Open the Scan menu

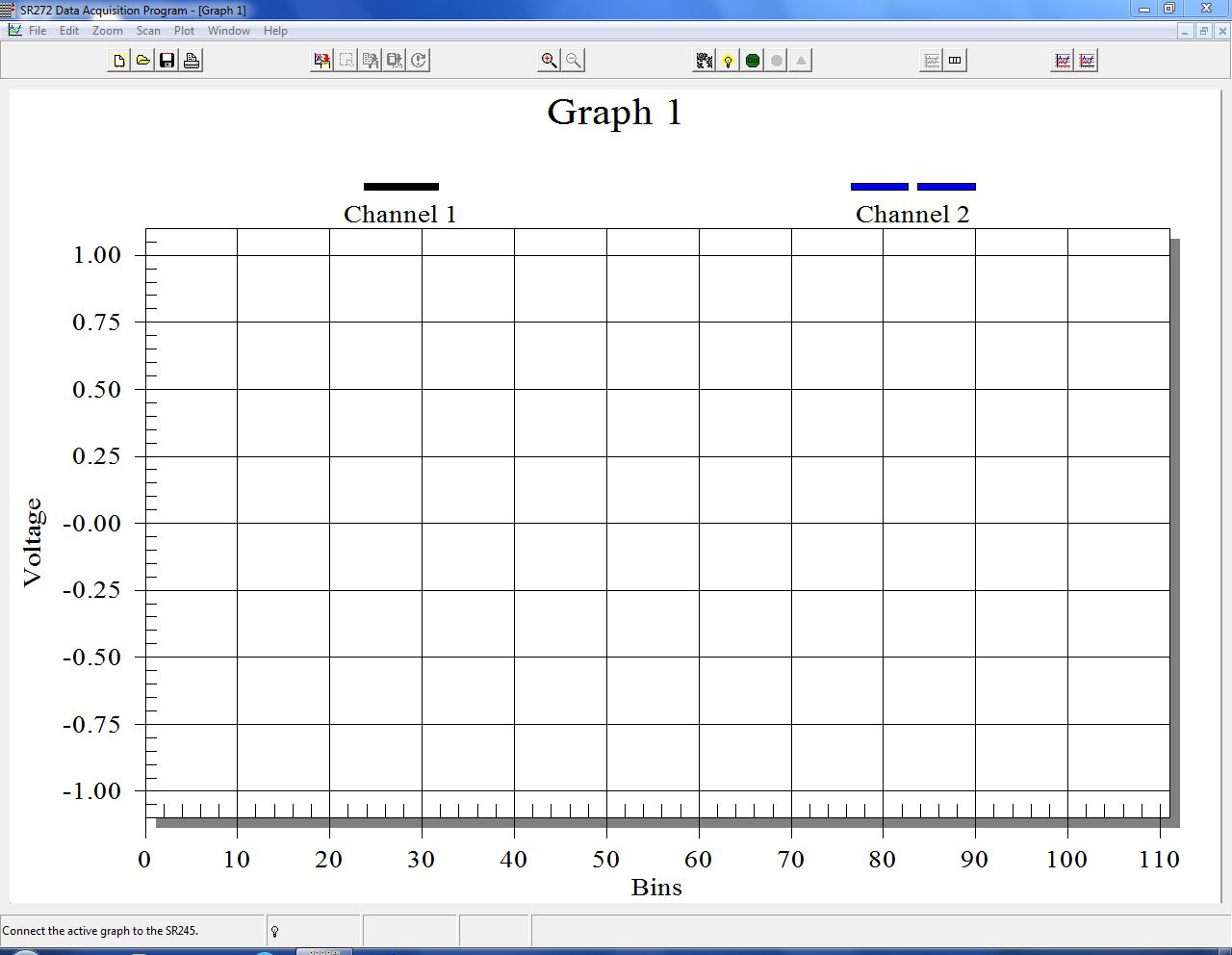click(x=148, y=31)
